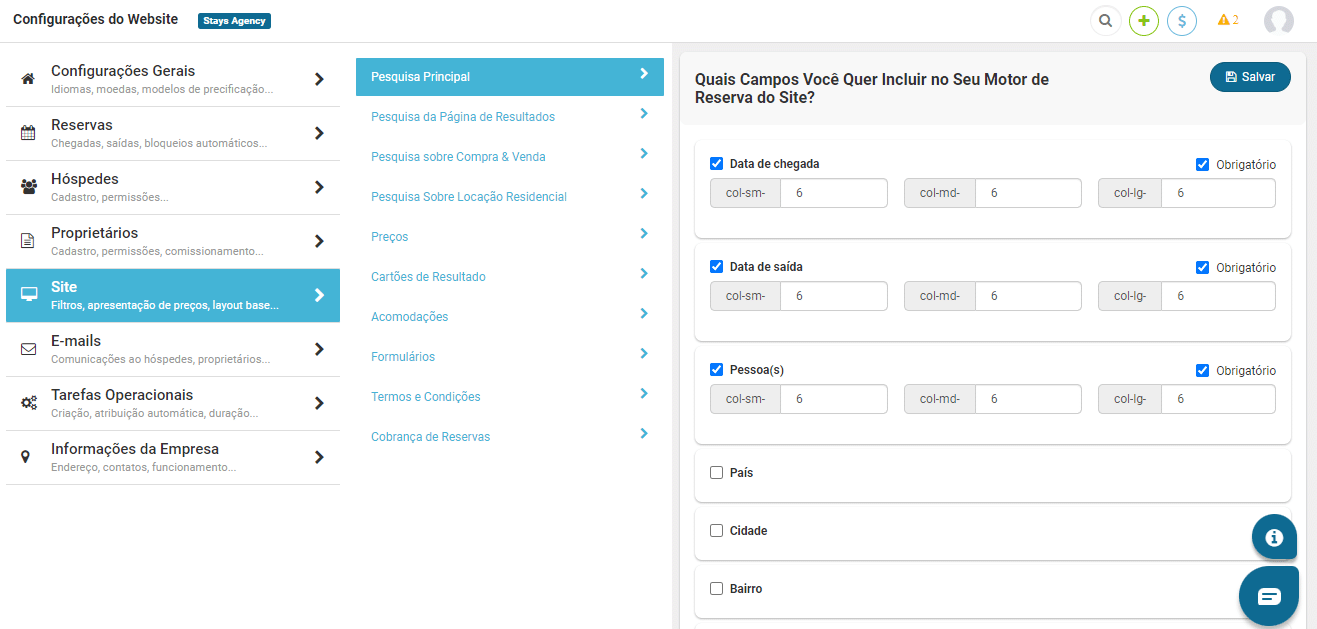Click the Stays Agency badge
Image resolution: width=1317 pixels, height=629 pixels.
[x=234, y=20]
